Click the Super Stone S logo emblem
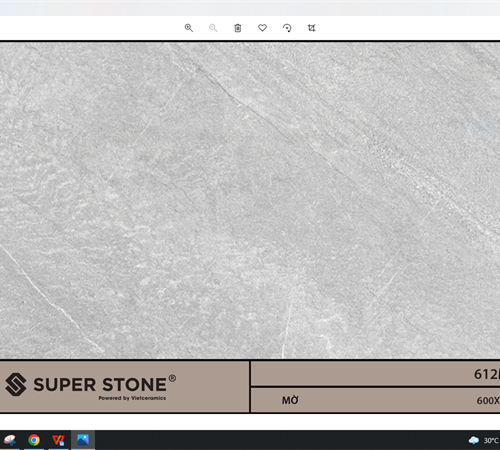The height and width of the screenshot is (450, 500). tap(16, 384)
